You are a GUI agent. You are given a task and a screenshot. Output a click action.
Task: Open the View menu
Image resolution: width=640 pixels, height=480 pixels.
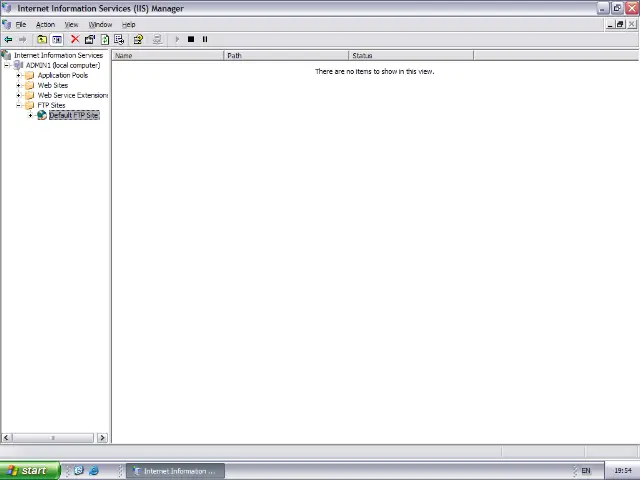click(71, 24)
